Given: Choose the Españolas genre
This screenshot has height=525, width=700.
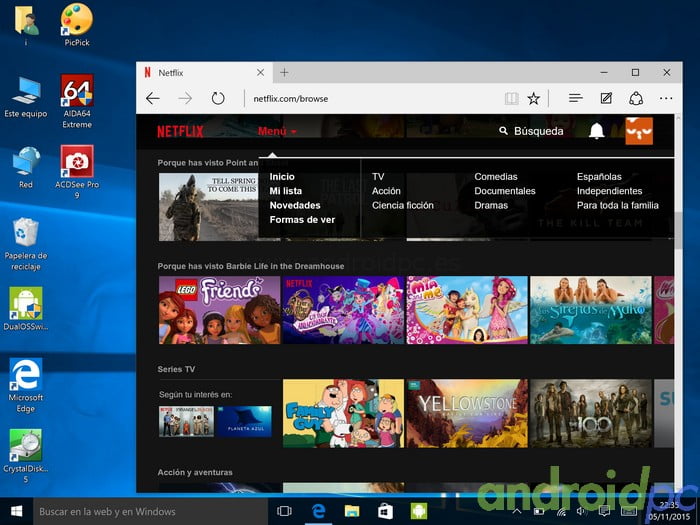Looking at the screenshot, I should coord(599,177).
